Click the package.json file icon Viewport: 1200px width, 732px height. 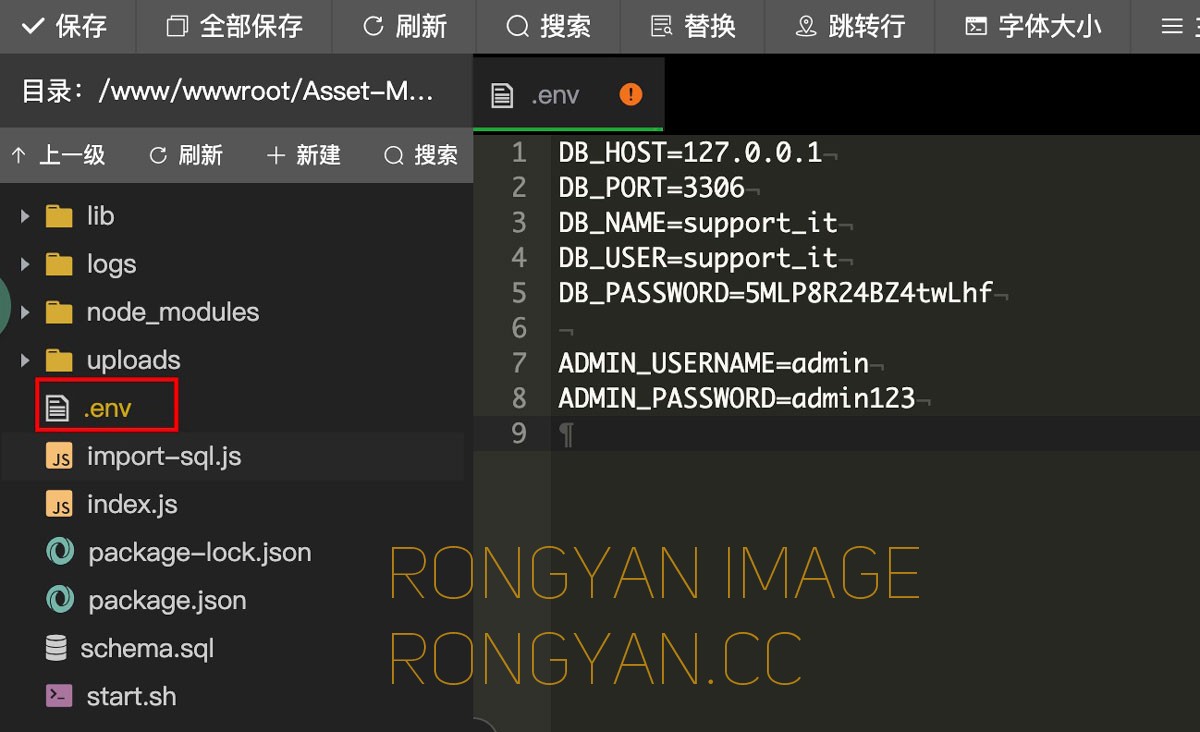pos(60,600)
